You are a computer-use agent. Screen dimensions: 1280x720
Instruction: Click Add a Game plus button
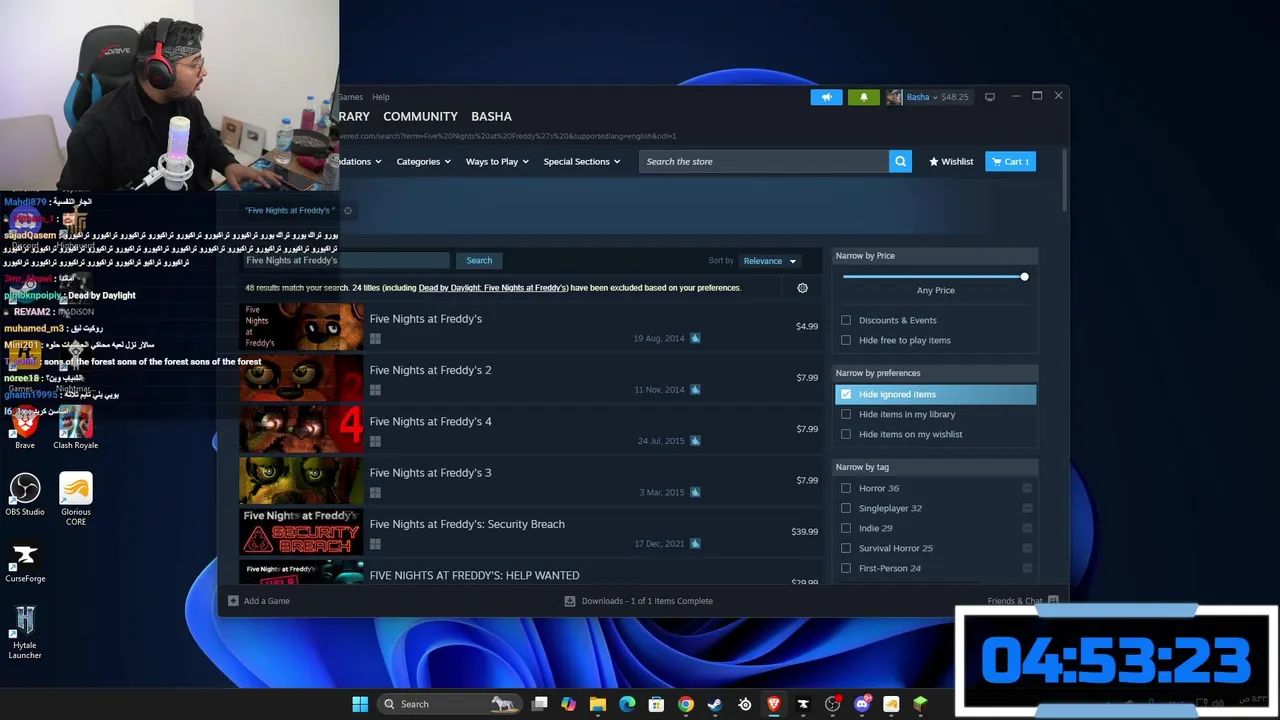tap(233, 601)
